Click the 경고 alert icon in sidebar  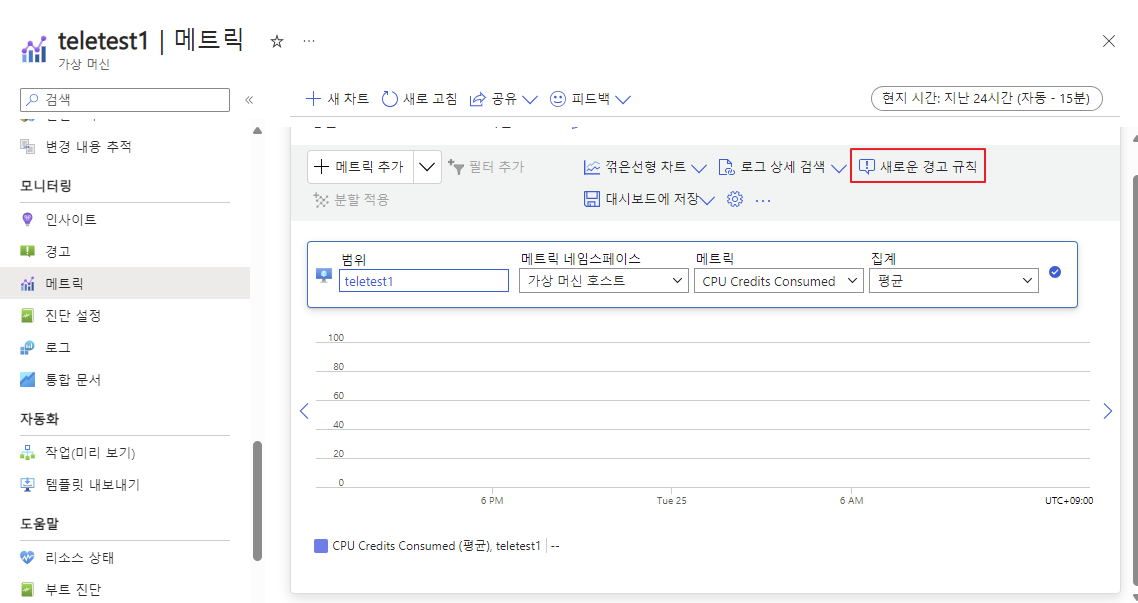point(28,251)
